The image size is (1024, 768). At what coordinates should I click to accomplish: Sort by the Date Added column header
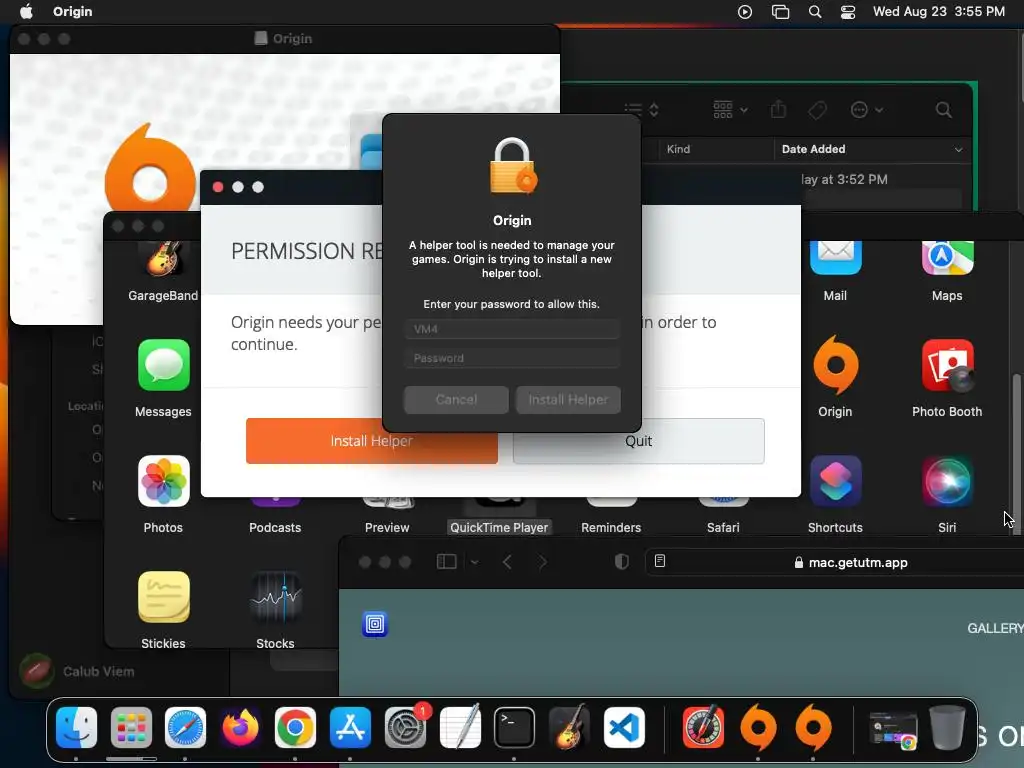point(871,149)
